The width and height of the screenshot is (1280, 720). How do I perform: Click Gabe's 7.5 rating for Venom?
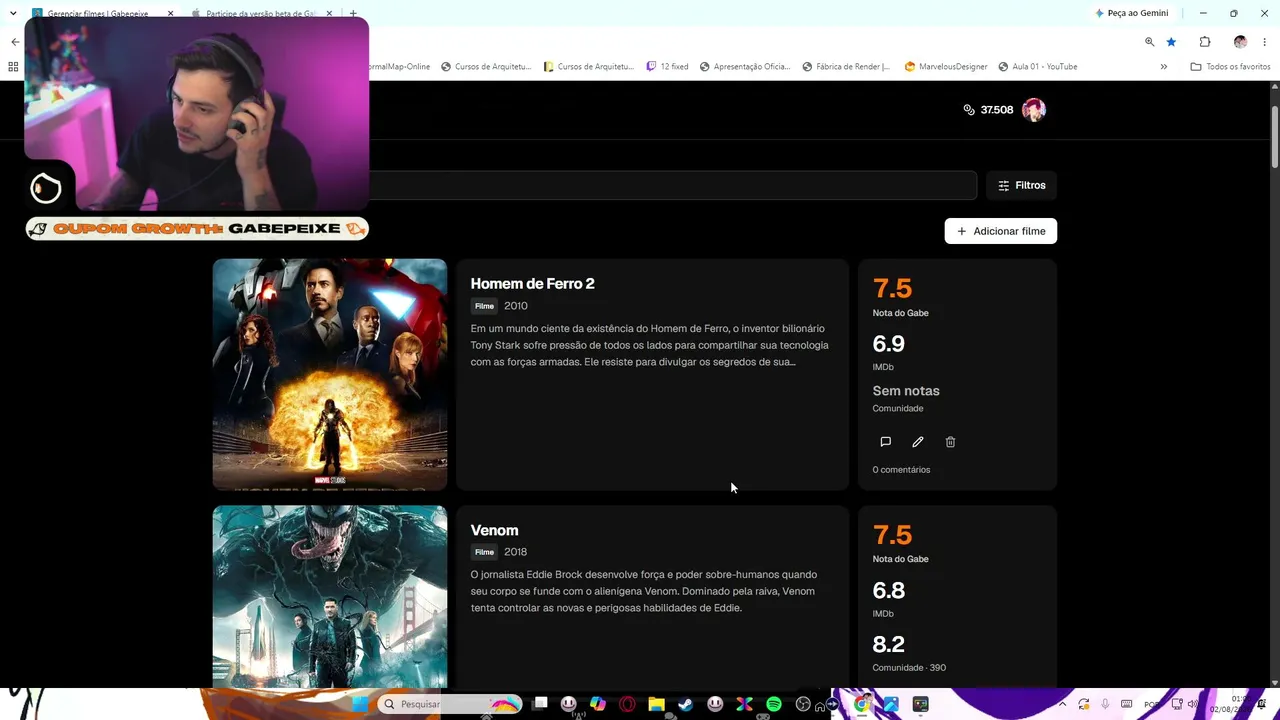pos(892,534)
